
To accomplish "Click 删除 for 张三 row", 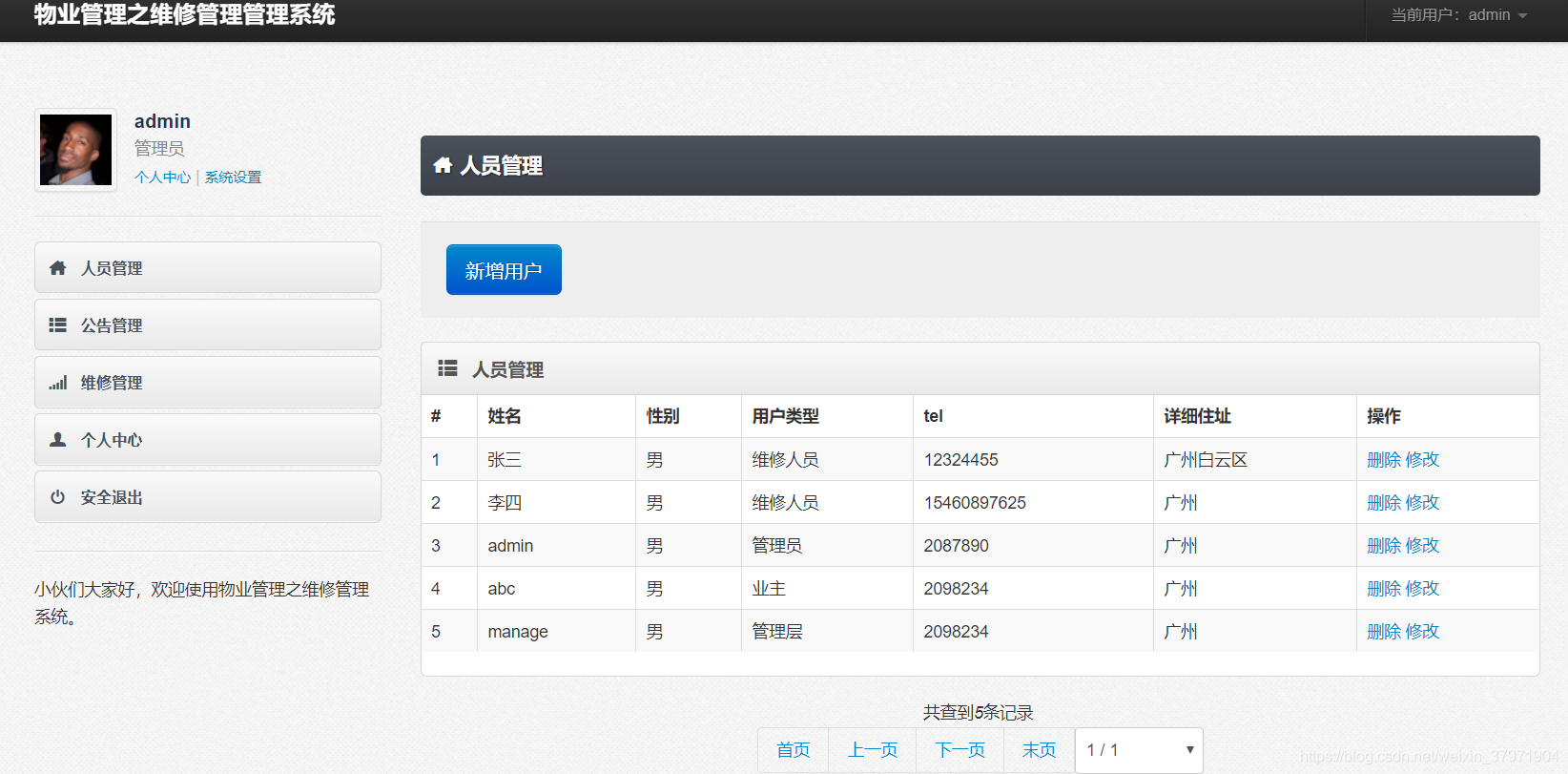I will coord(1384,459).
